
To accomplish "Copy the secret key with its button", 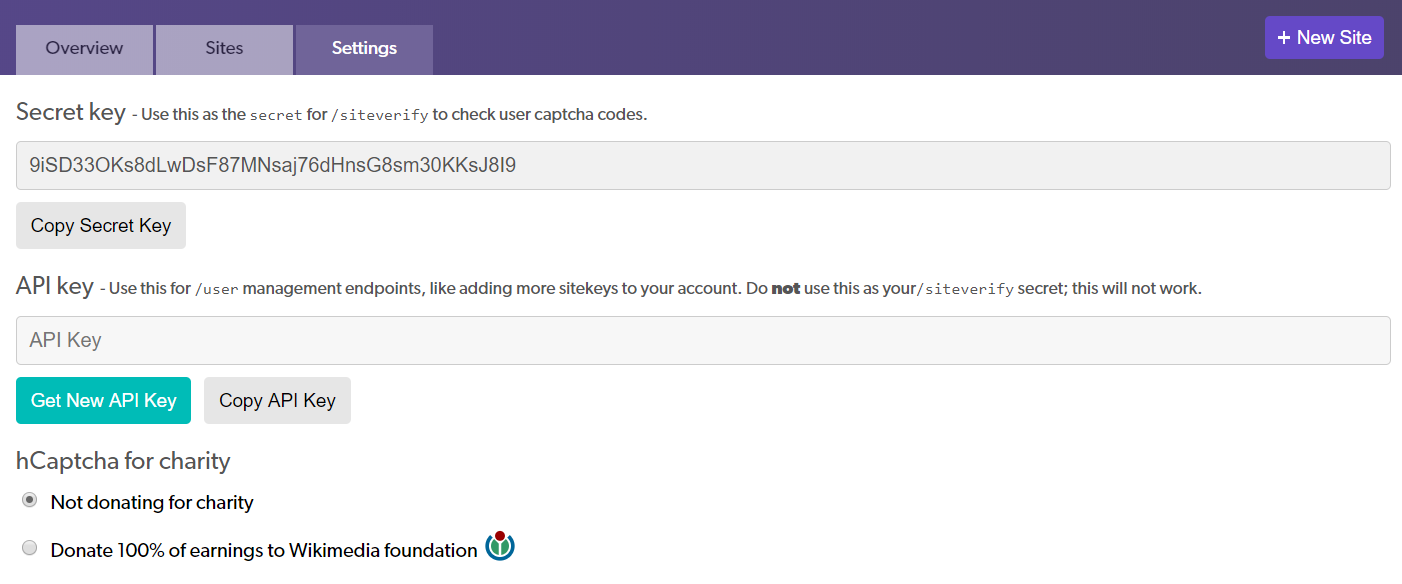I will [101, 226].
